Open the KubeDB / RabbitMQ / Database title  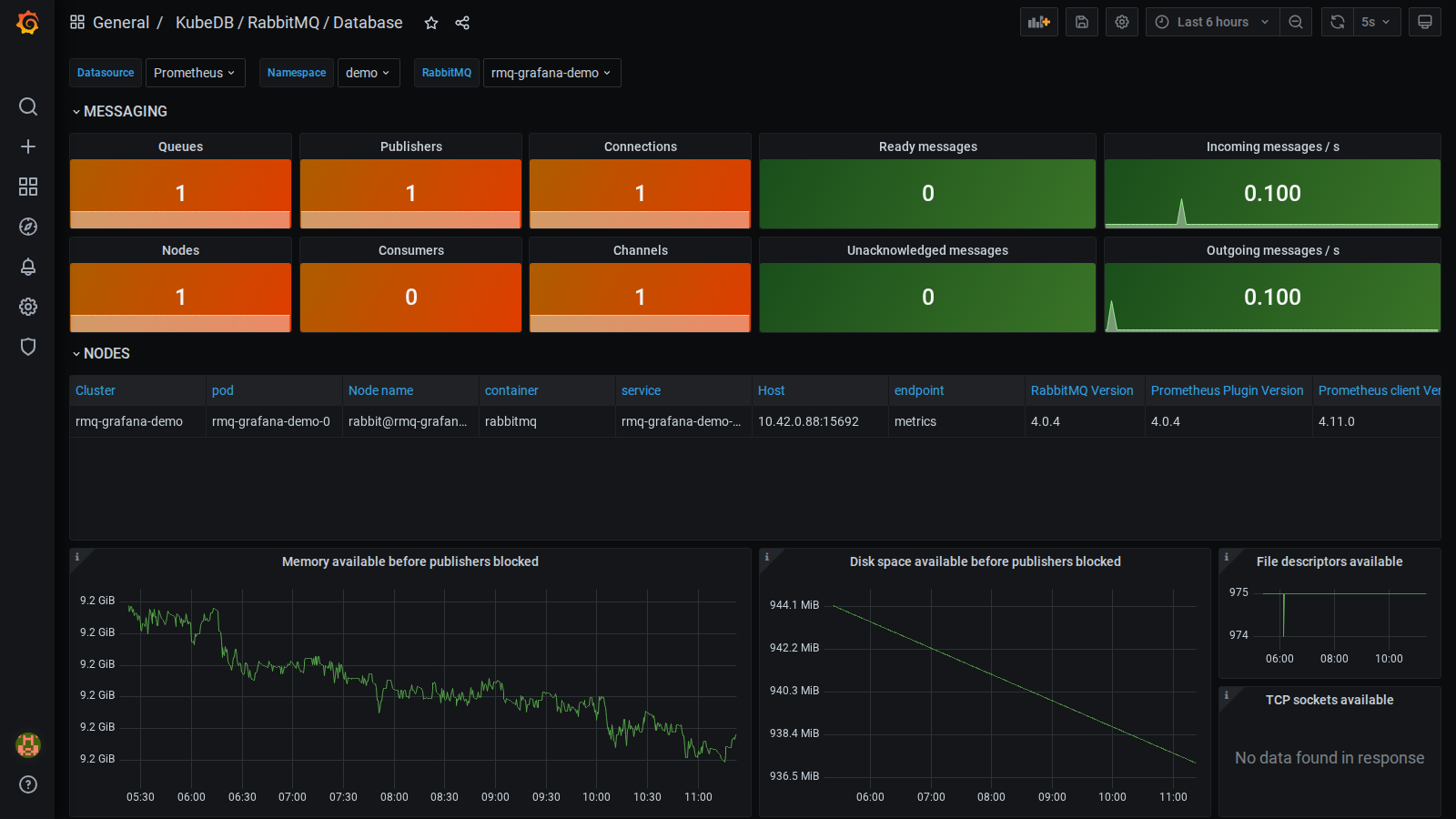click(x=288, y=23)
